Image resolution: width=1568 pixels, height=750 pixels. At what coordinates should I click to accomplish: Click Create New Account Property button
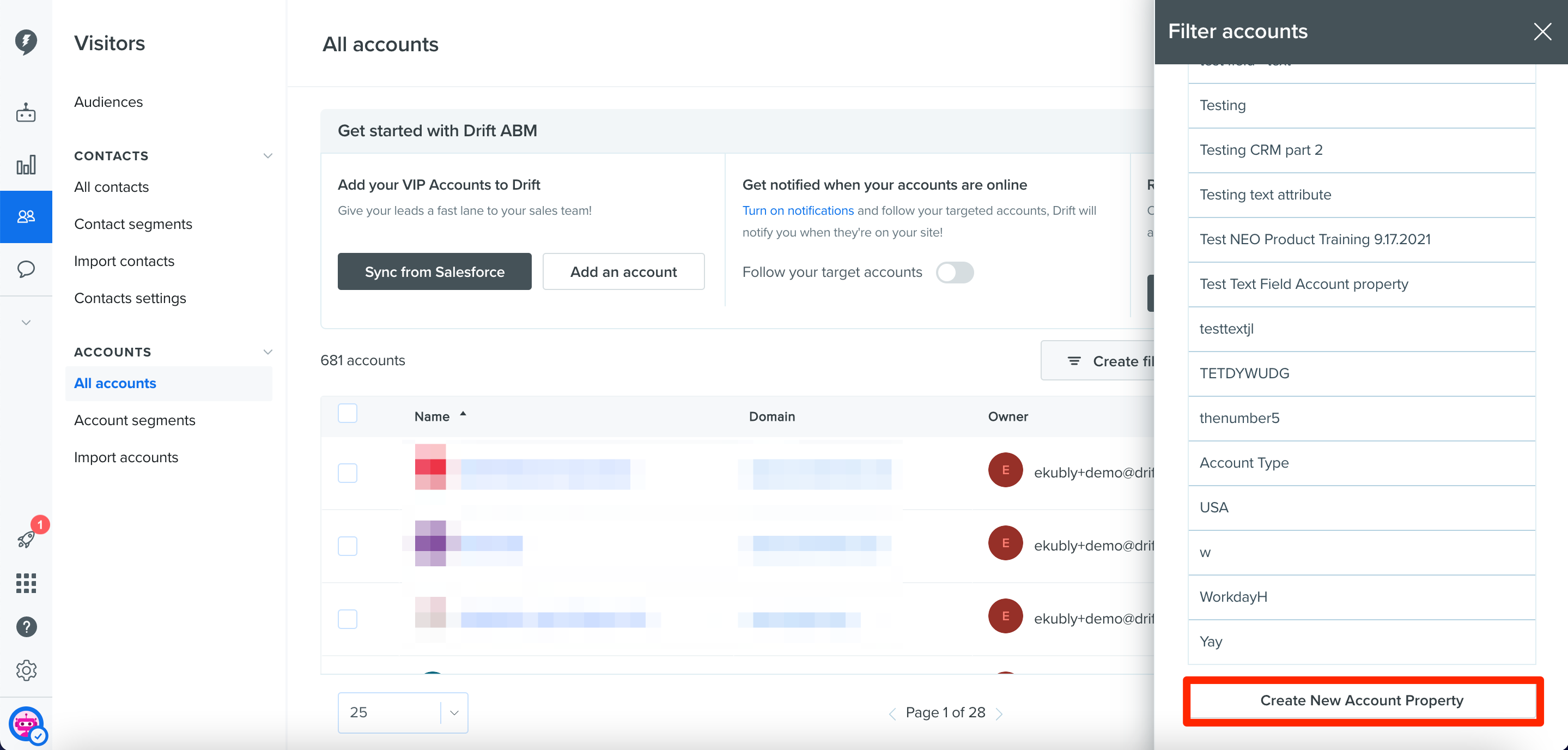point(1362,701)
